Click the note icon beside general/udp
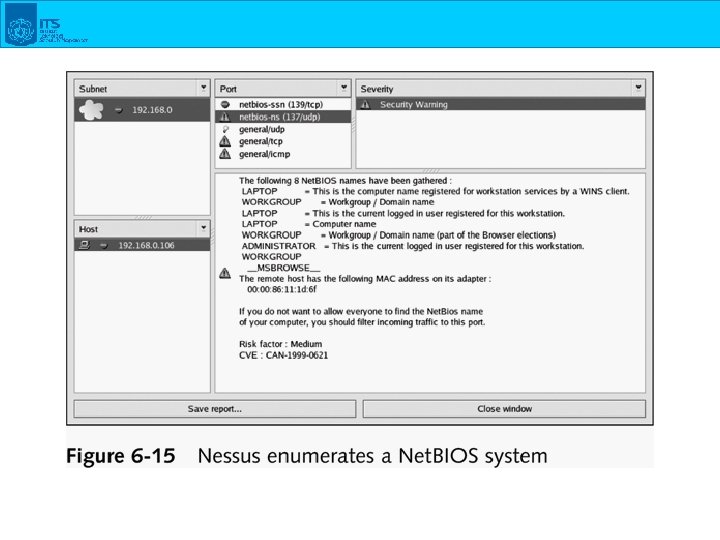This screenshot has height=540, width=720. [225, 129]
